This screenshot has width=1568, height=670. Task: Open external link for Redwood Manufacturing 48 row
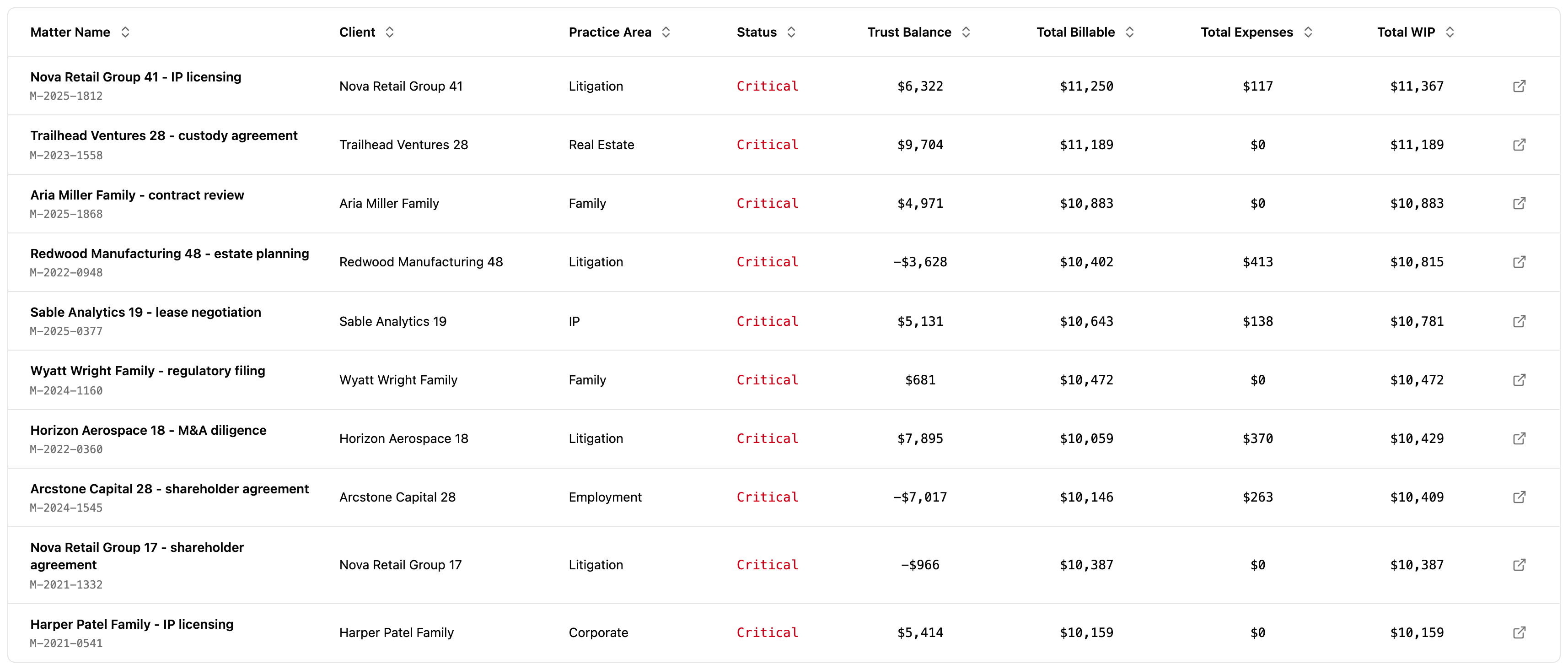coord(1520,262)
